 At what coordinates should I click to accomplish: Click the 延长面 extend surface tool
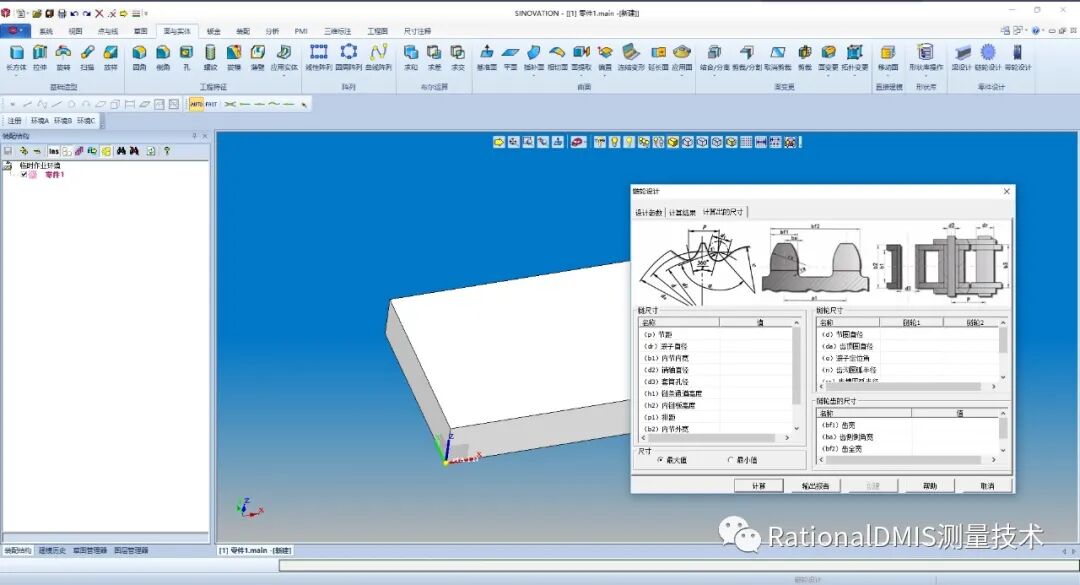point(658,57)
